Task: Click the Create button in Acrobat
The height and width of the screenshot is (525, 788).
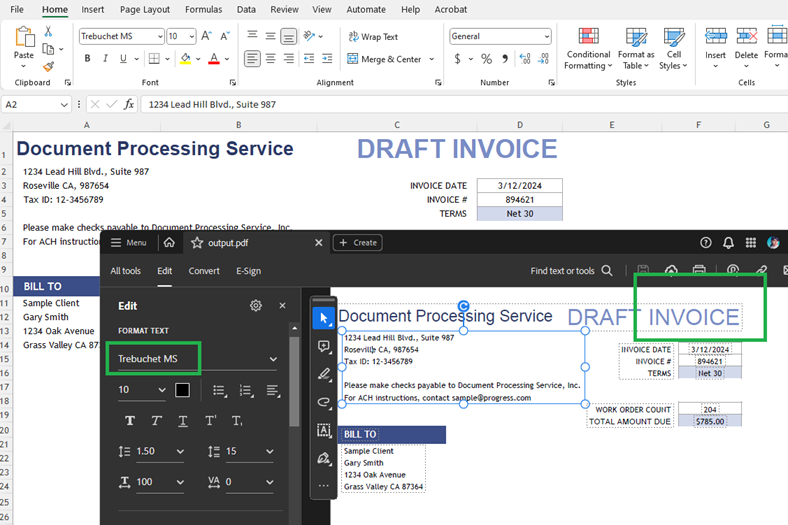Action: [x=357, y=242]
